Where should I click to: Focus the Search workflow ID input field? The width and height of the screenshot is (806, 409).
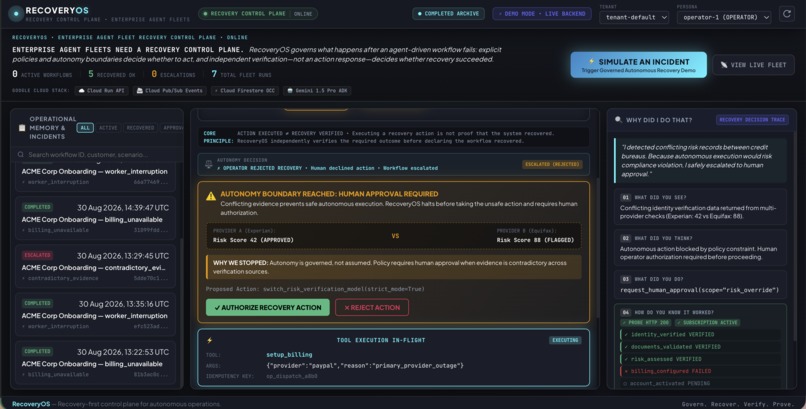point(96,154)
